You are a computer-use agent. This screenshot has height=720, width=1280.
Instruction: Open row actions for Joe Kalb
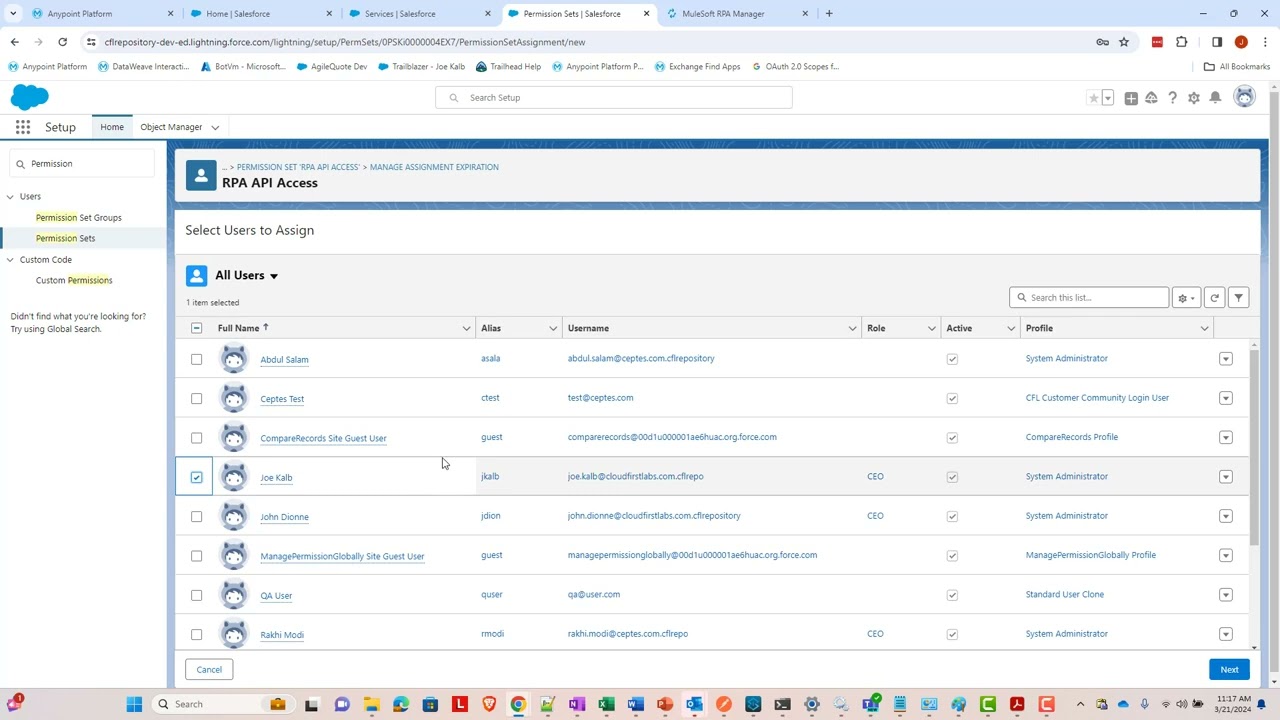1226,477
